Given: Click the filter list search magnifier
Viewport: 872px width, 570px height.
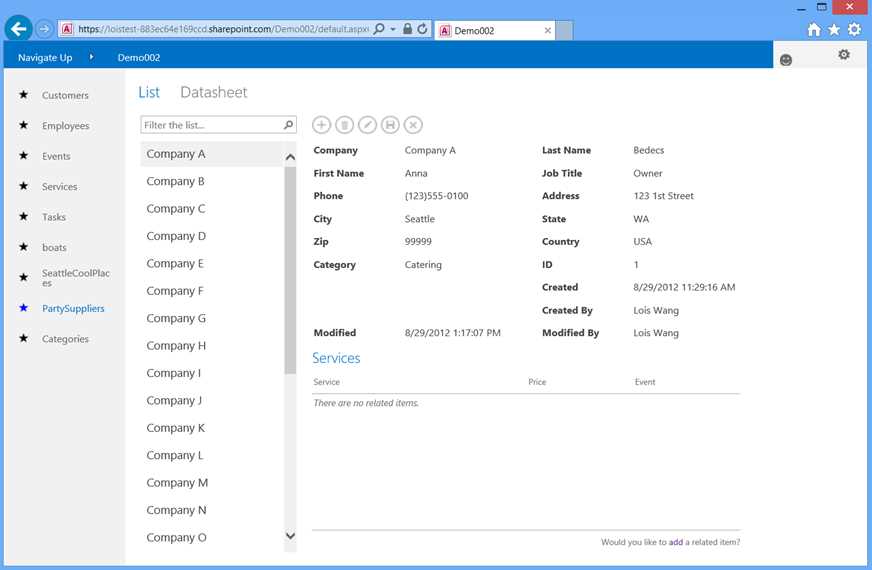Looking at the screenshot, I should click(288, 125).
